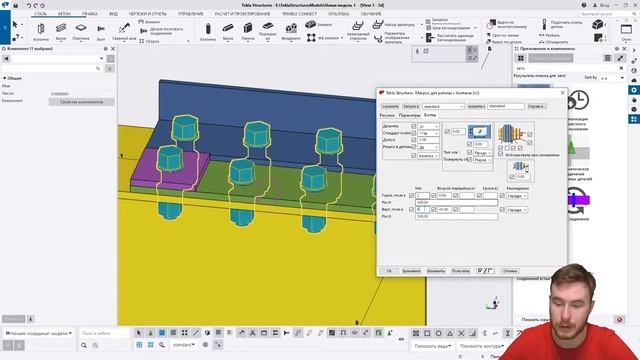The image size is (640, 360).
Task: Select the steel Column (Колонна) tool
Action: pos(41,31)
